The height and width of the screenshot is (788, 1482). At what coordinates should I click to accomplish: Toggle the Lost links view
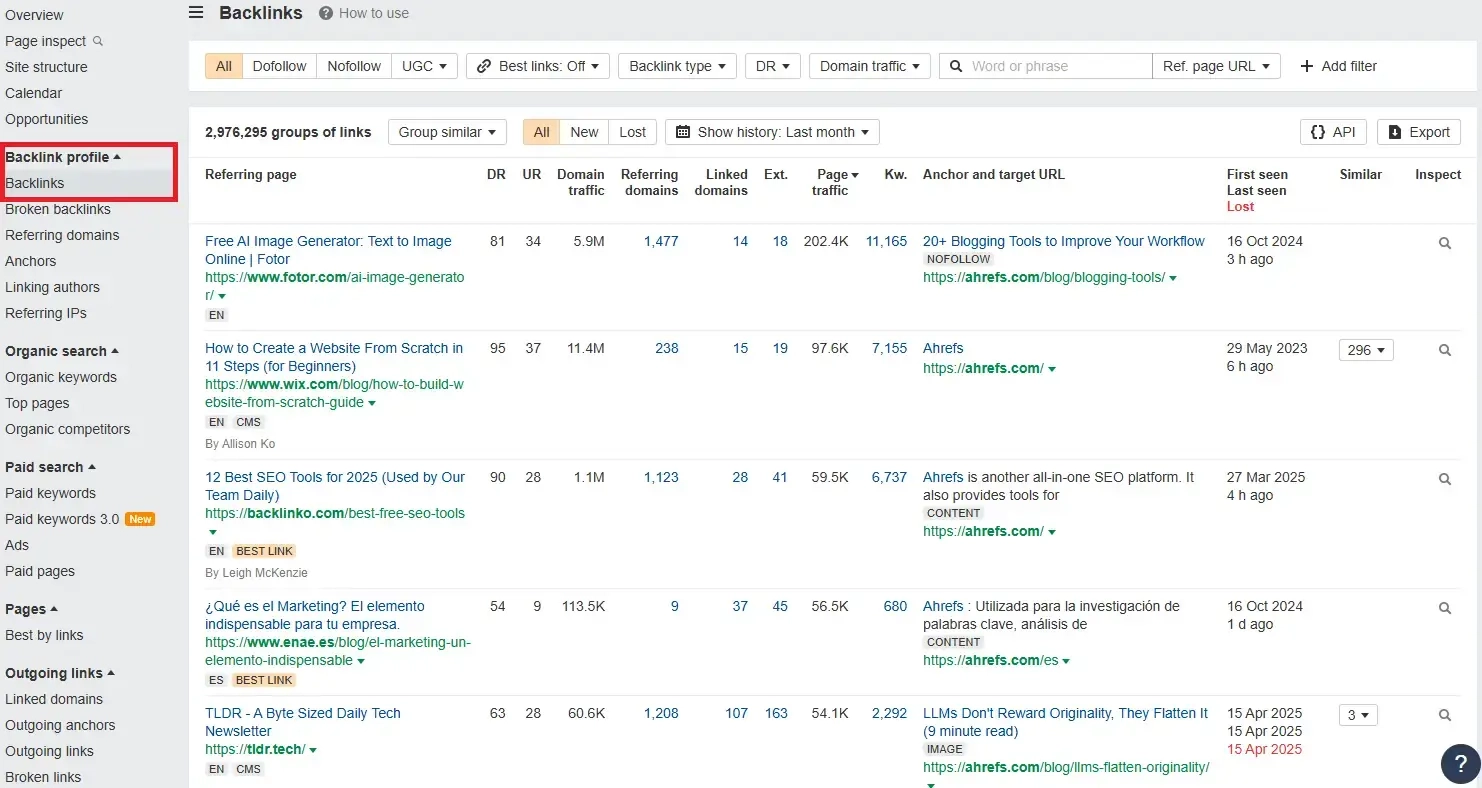click(632, 132)
